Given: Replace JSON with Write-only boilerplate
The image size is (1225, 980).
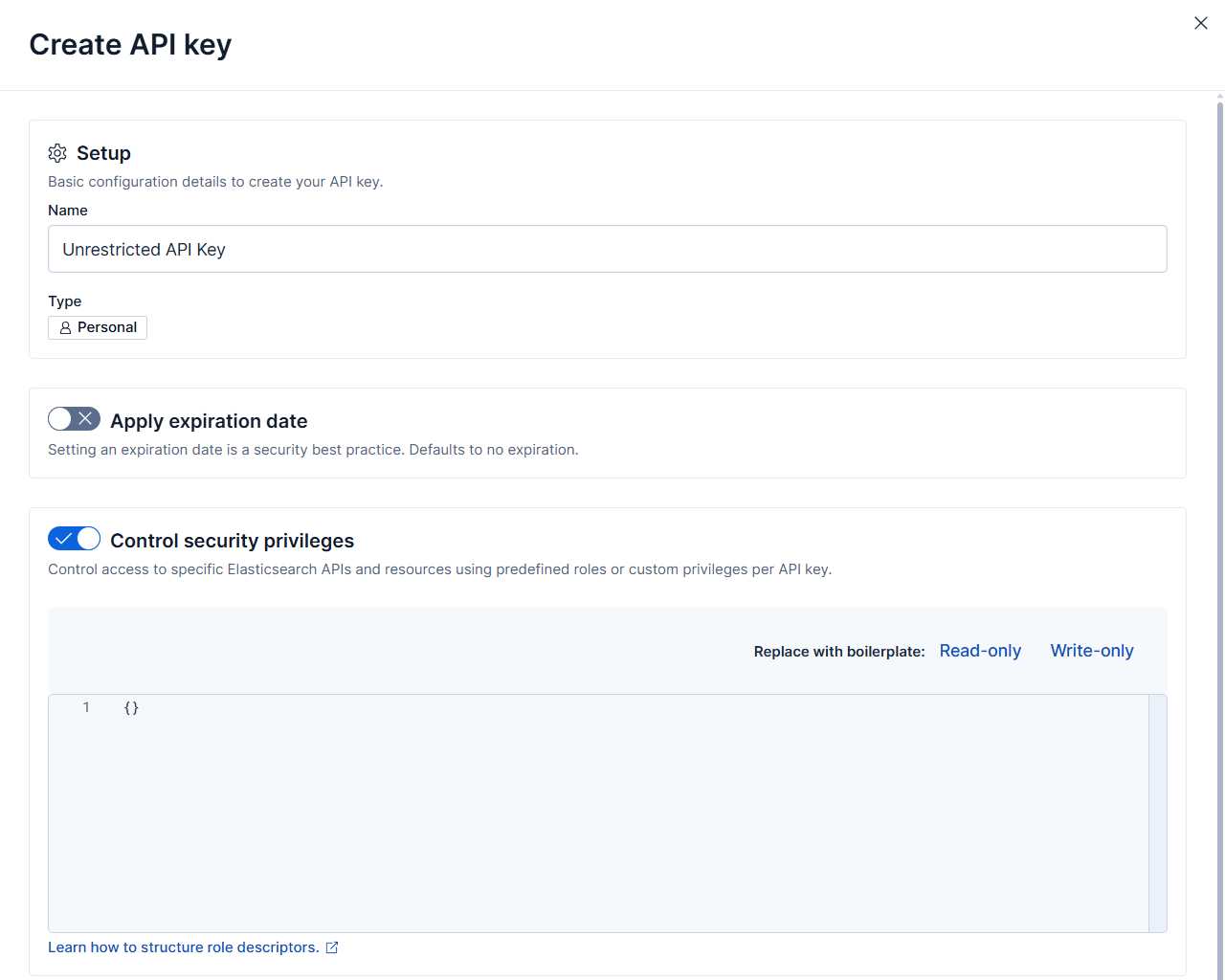Looking at the screenshot, I should tap(1092, 651).
